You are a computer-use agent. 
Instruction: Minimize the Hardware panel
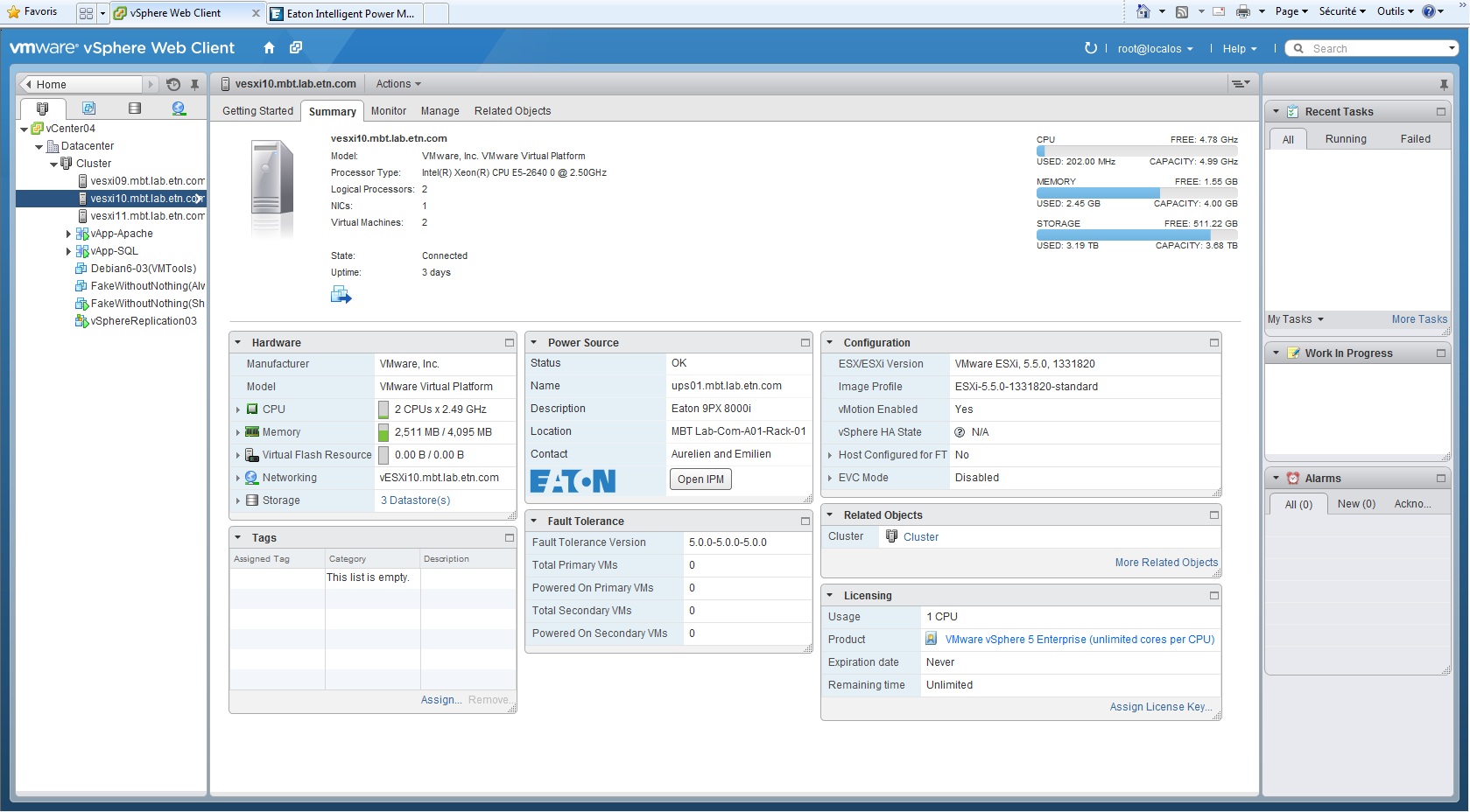509,343
